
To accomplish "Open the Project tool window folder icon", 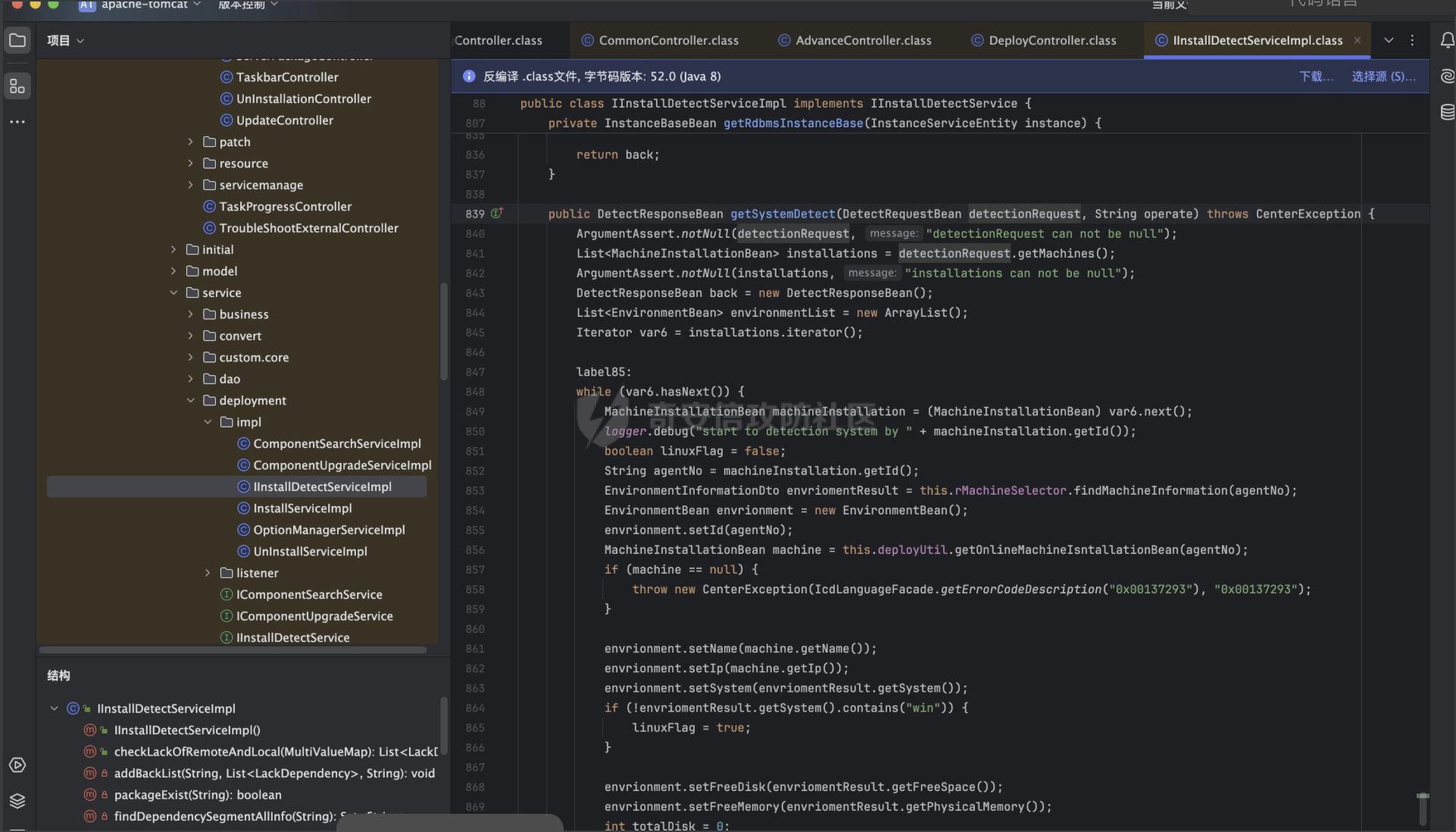I will (17, 41).
